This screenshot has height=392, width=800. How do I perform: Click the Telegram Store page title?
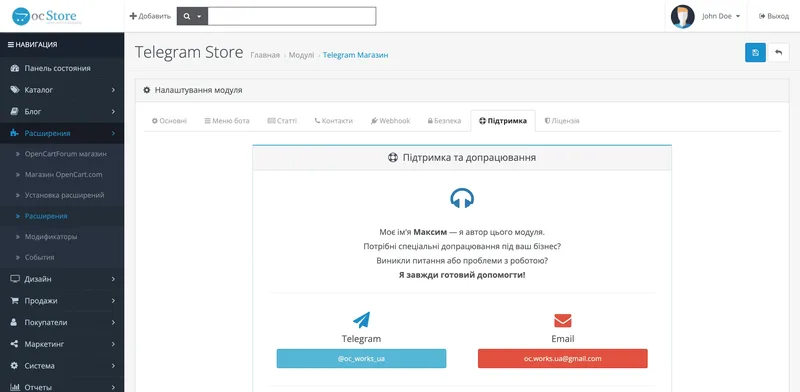coord(189,52)
